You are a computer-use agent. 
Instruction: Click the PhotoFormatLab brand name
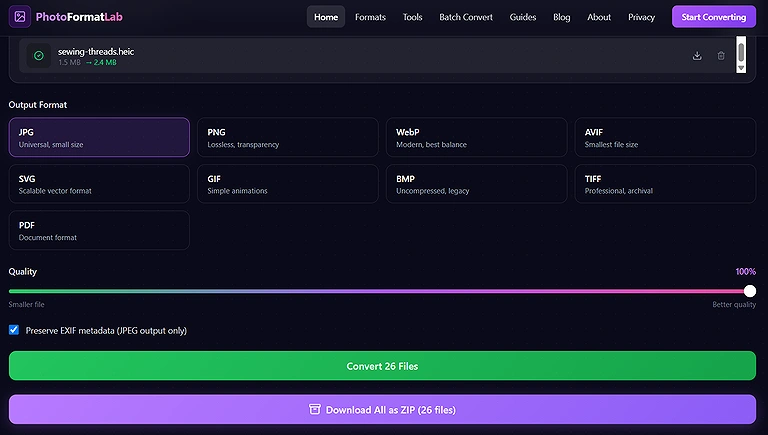79,17
